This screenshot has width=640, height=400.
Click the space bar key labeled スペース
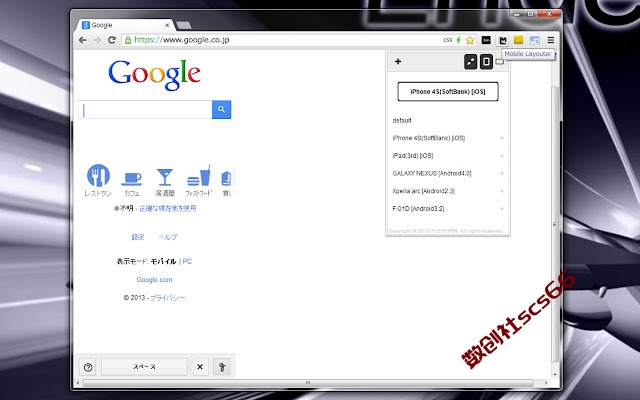tap(144, 367)
